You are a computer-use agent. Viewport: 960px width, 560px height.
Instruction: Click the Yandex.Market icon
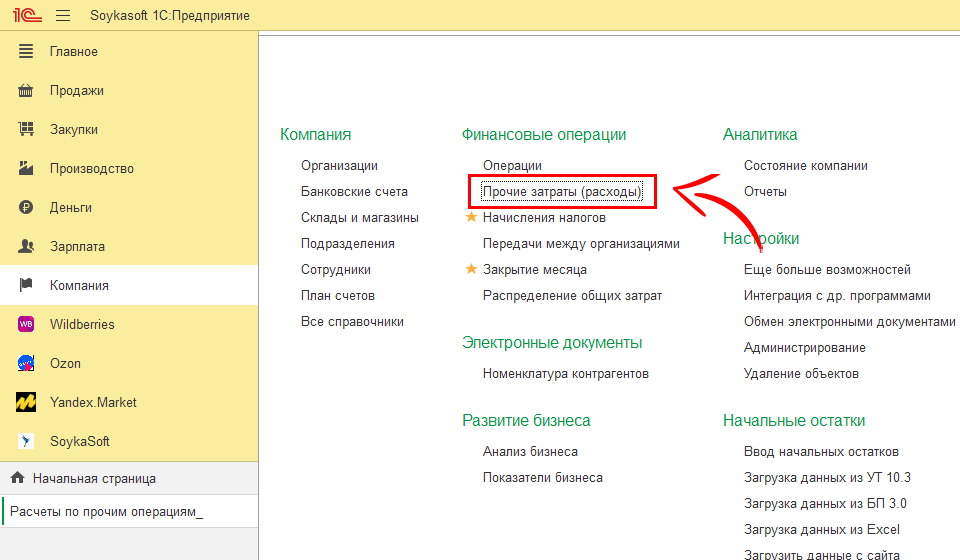tap(27, 402)
